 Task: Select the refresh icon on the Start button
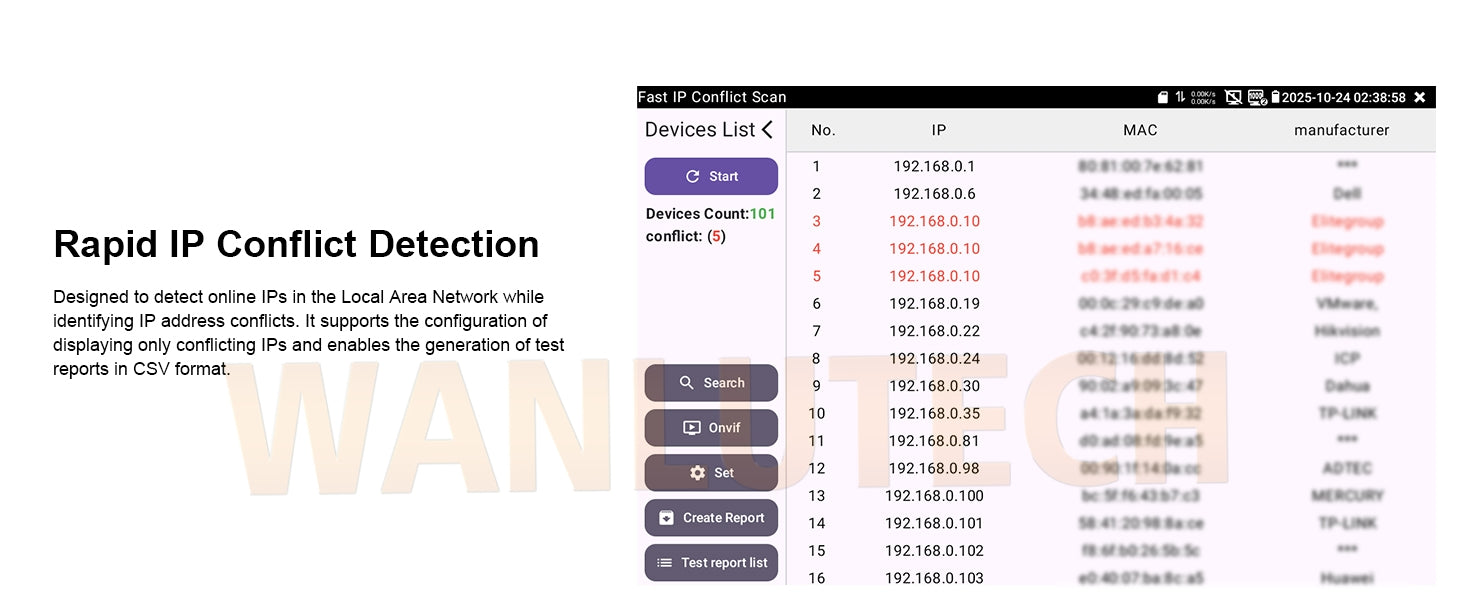(693, 176)
